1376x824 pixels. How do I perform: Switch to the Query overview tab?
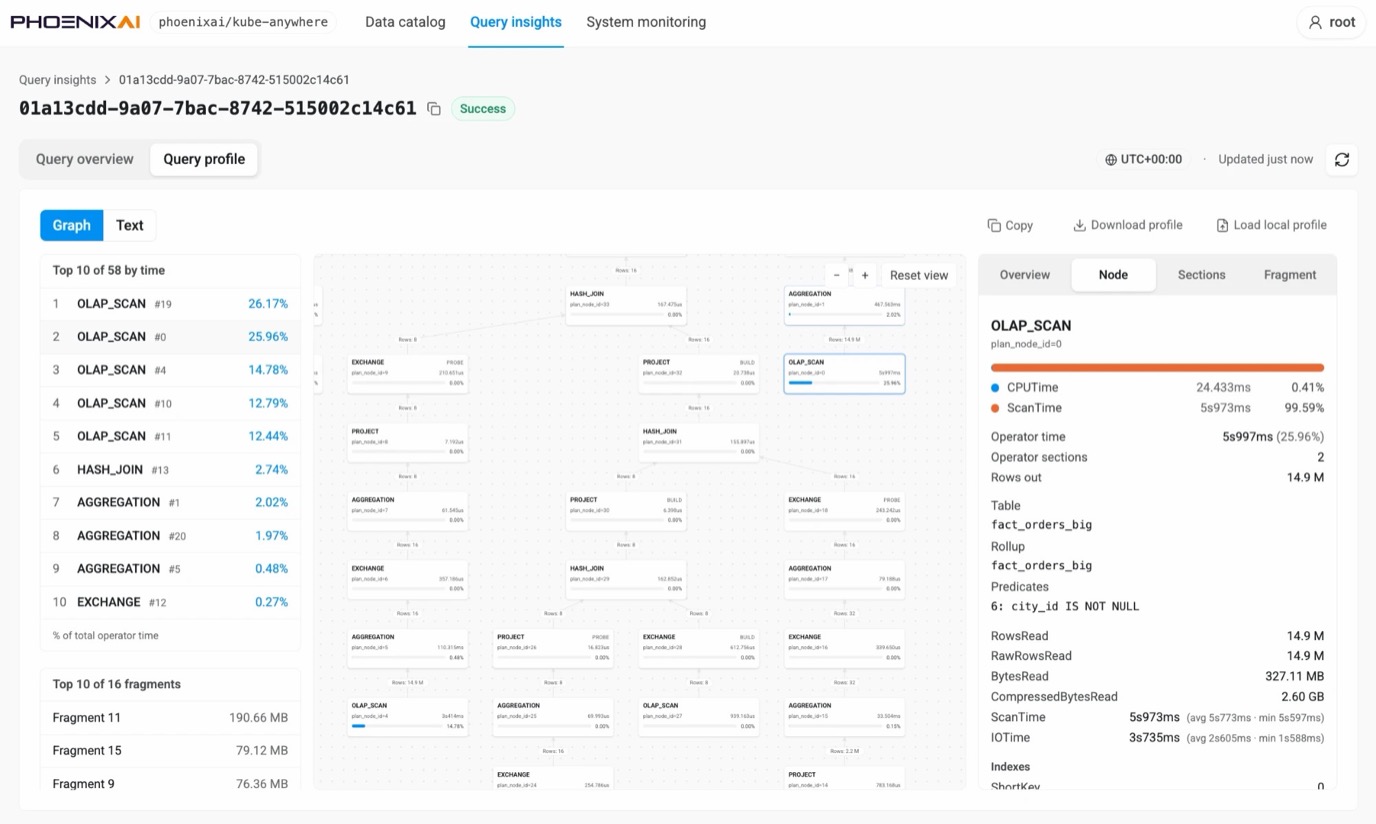pos(85,159)
